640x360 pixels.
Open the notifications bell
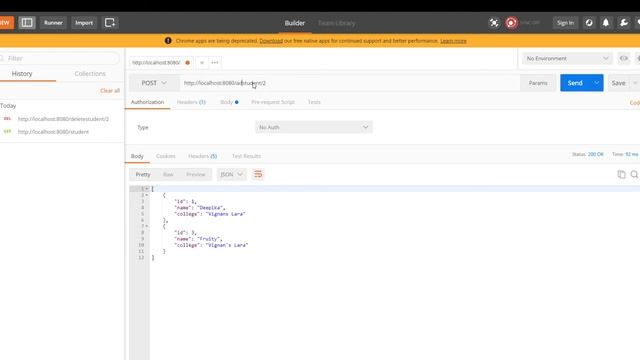(606, 23)
